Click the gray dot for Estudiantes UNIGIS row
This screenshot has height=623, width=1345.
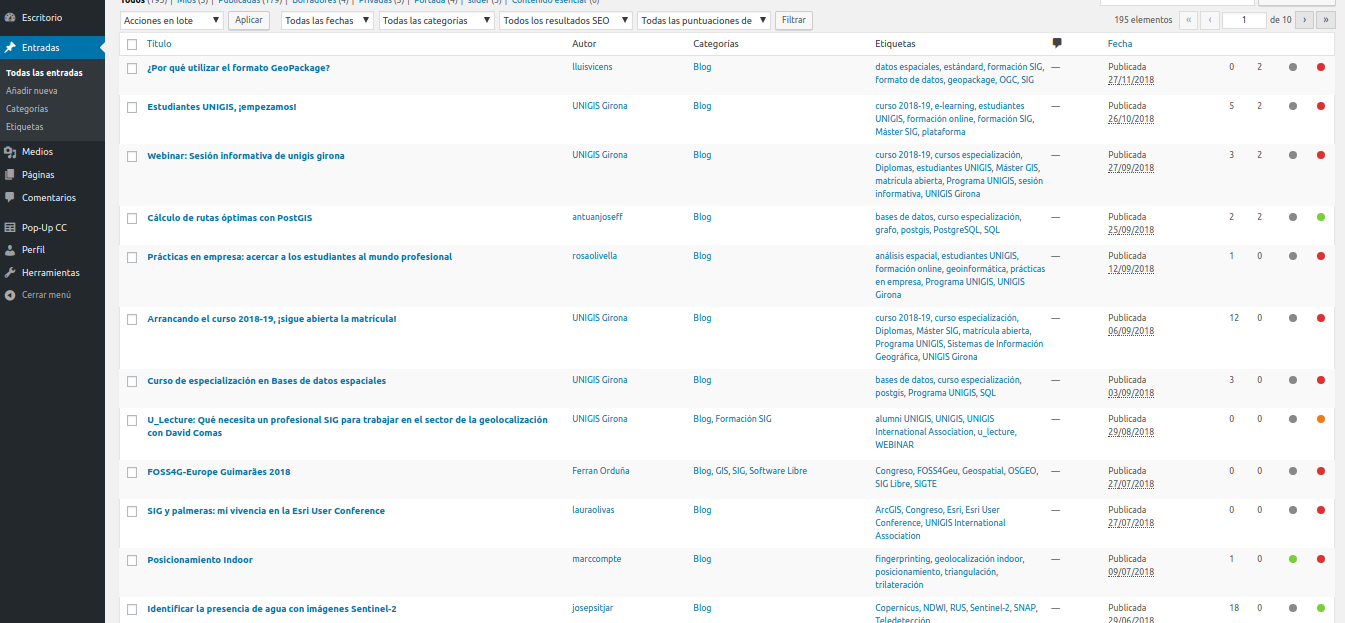pyautogui.click(x=1293, y=106)
